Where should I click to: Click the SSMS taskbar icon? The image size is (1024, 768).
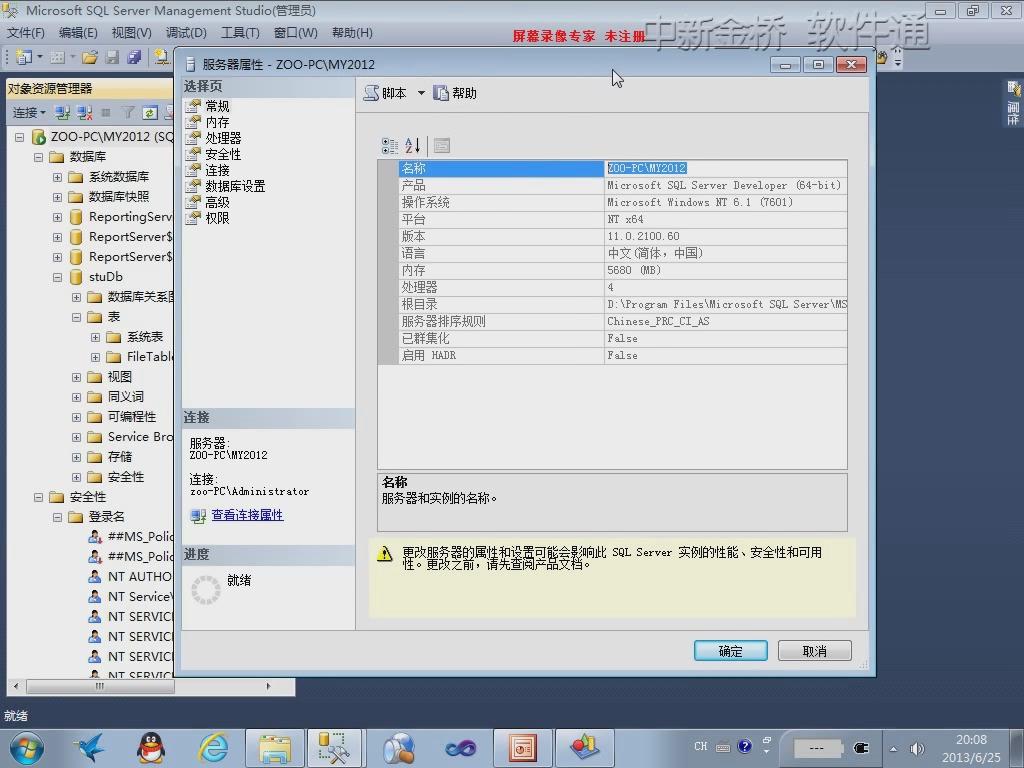coord(334,748)
